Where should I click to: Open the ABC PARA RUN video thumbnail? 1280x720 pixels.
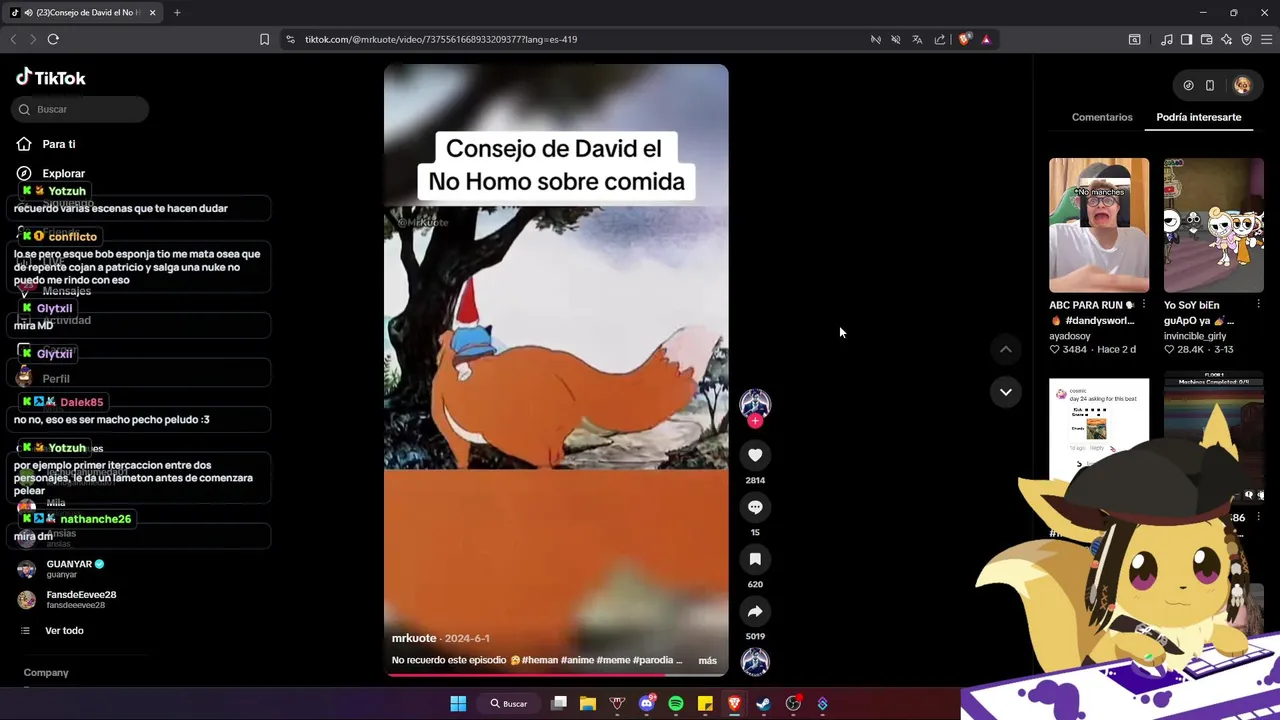click(x=1099, y=225)
